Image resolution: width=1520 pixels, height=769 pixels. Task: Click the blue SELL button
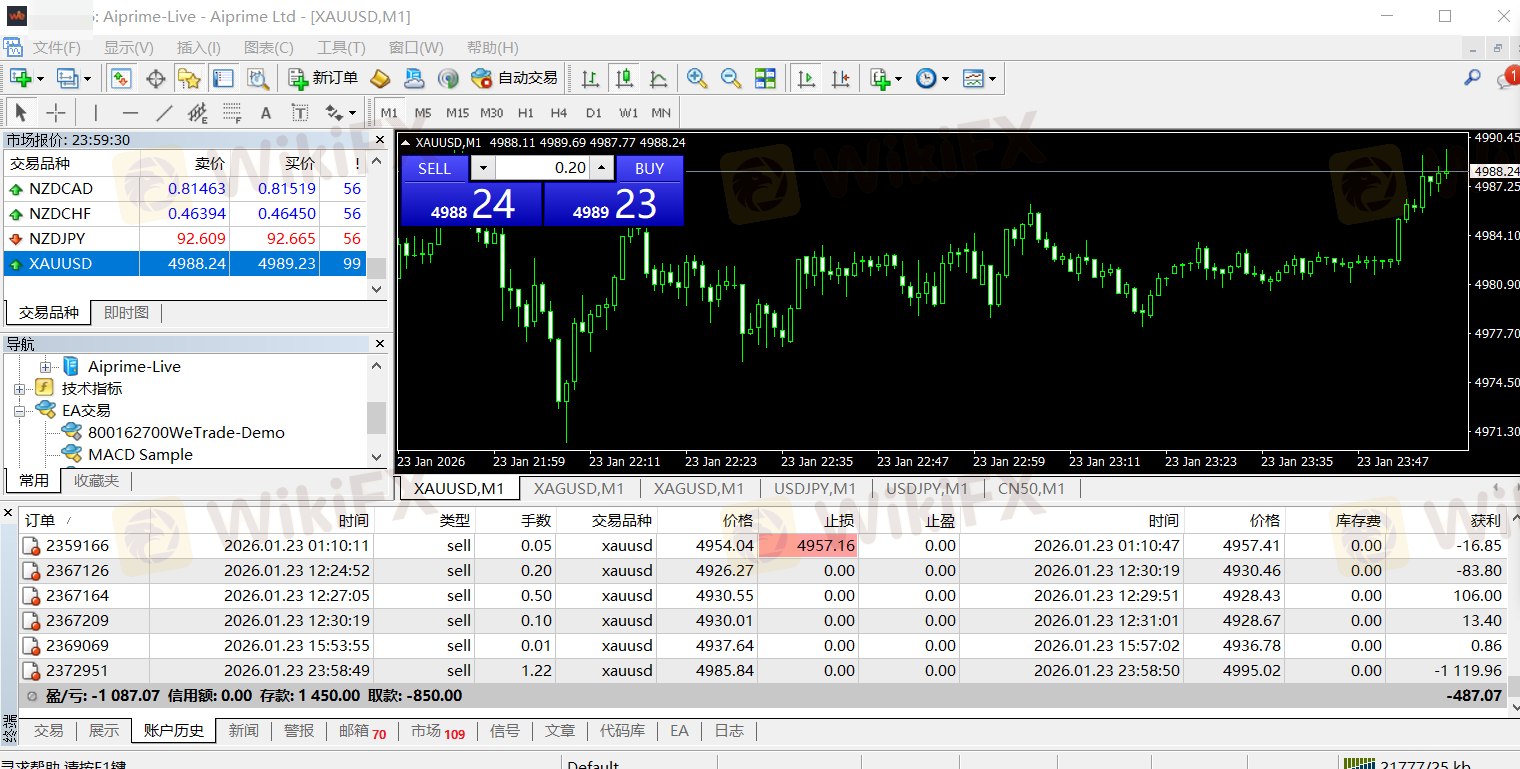(x=434, y=168)
